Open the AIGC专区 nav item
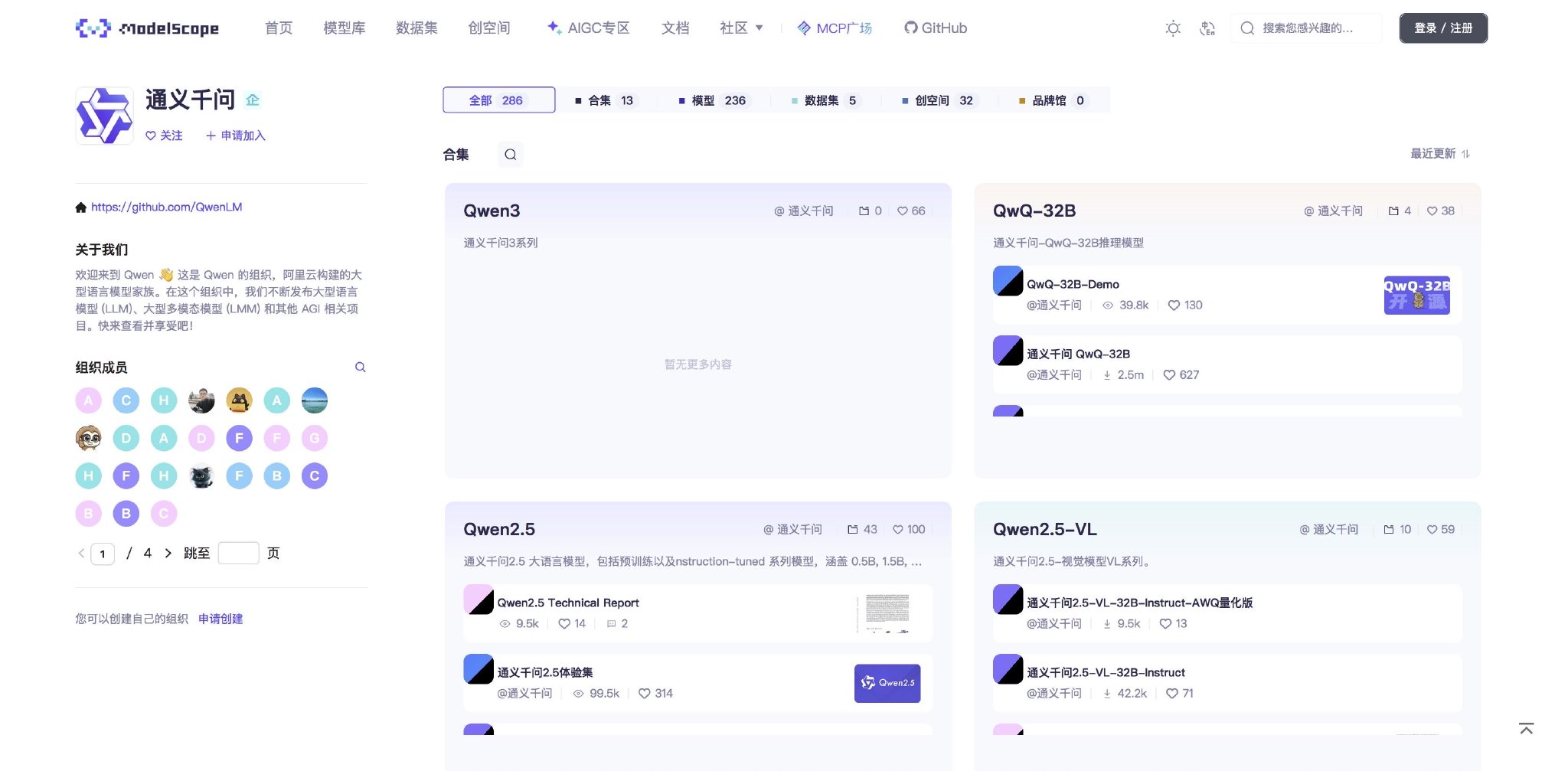The image size is (1568, 771). (588, 28)
